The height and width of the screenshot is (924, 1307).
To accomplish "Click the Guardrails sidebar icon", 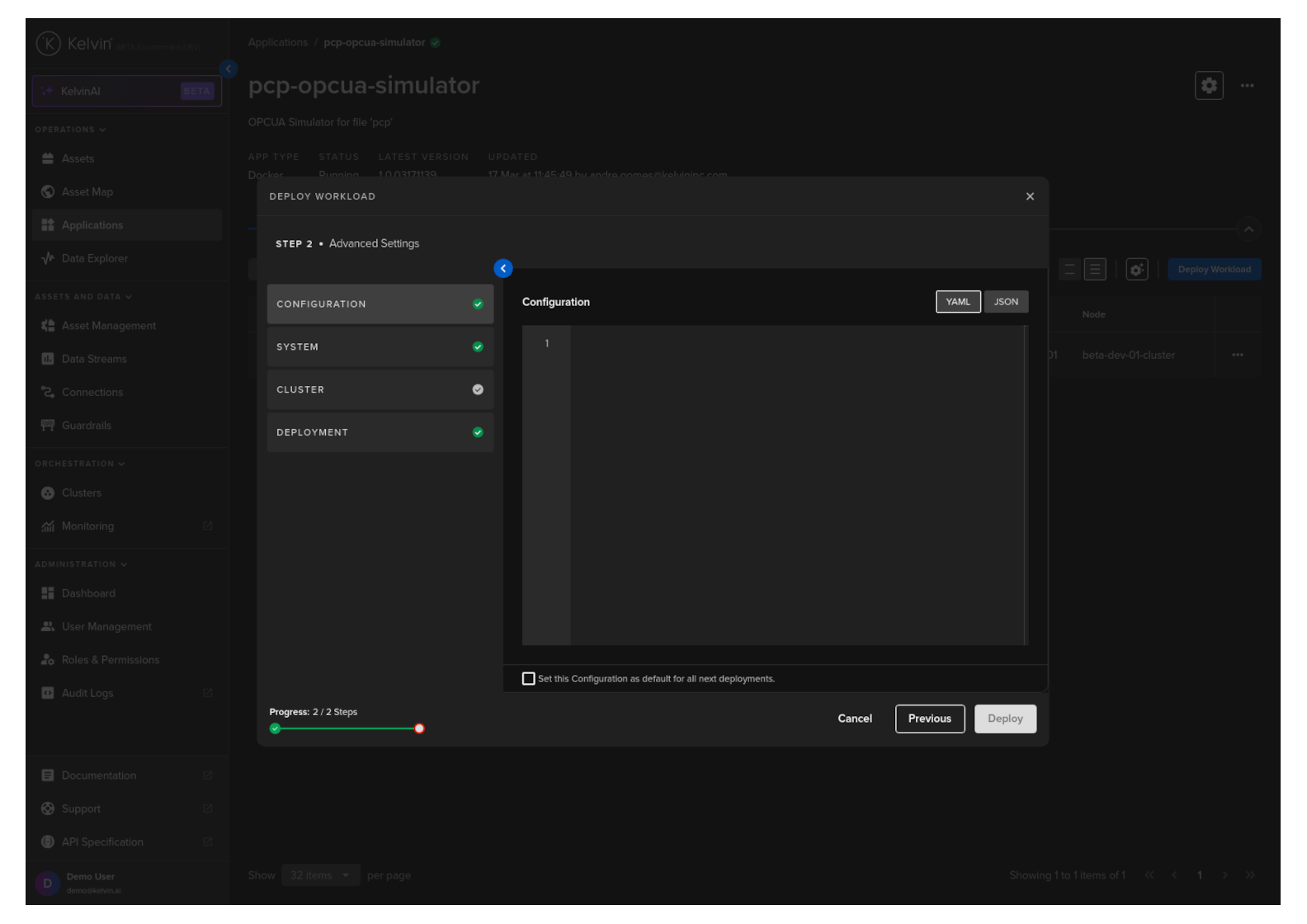I will [x=48, y=426].
